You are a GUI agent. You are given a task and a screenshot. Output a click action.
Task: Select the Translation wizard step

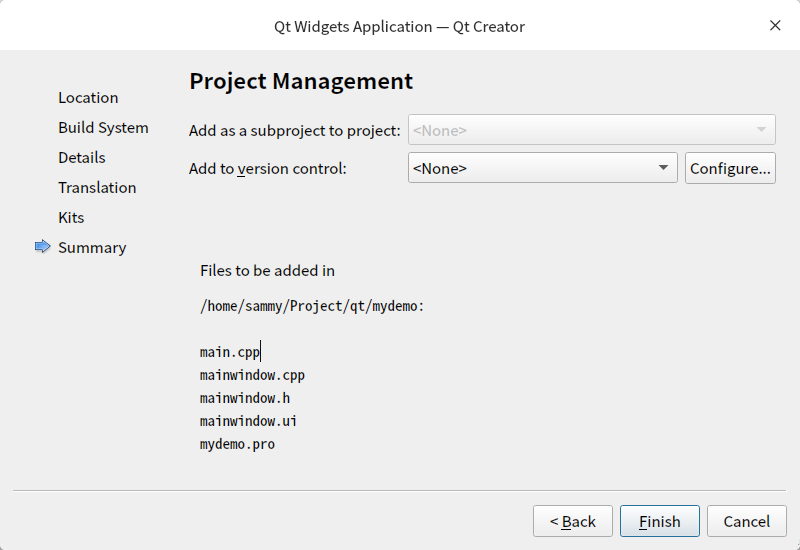click(97, 188)
